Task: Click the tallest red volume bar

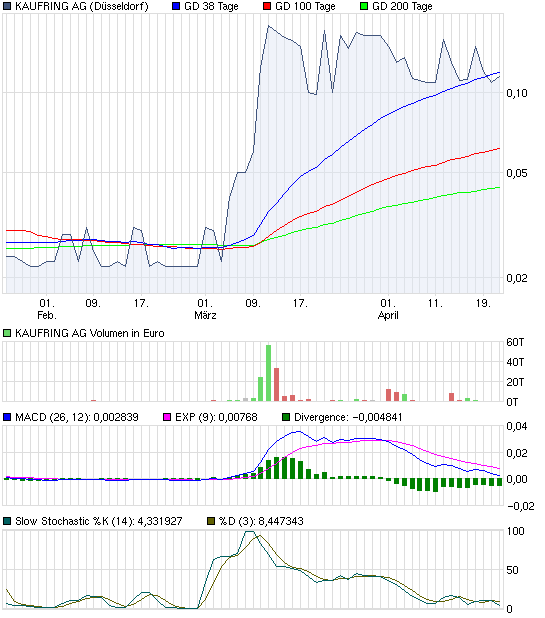Action: click(x=277, y=384)
